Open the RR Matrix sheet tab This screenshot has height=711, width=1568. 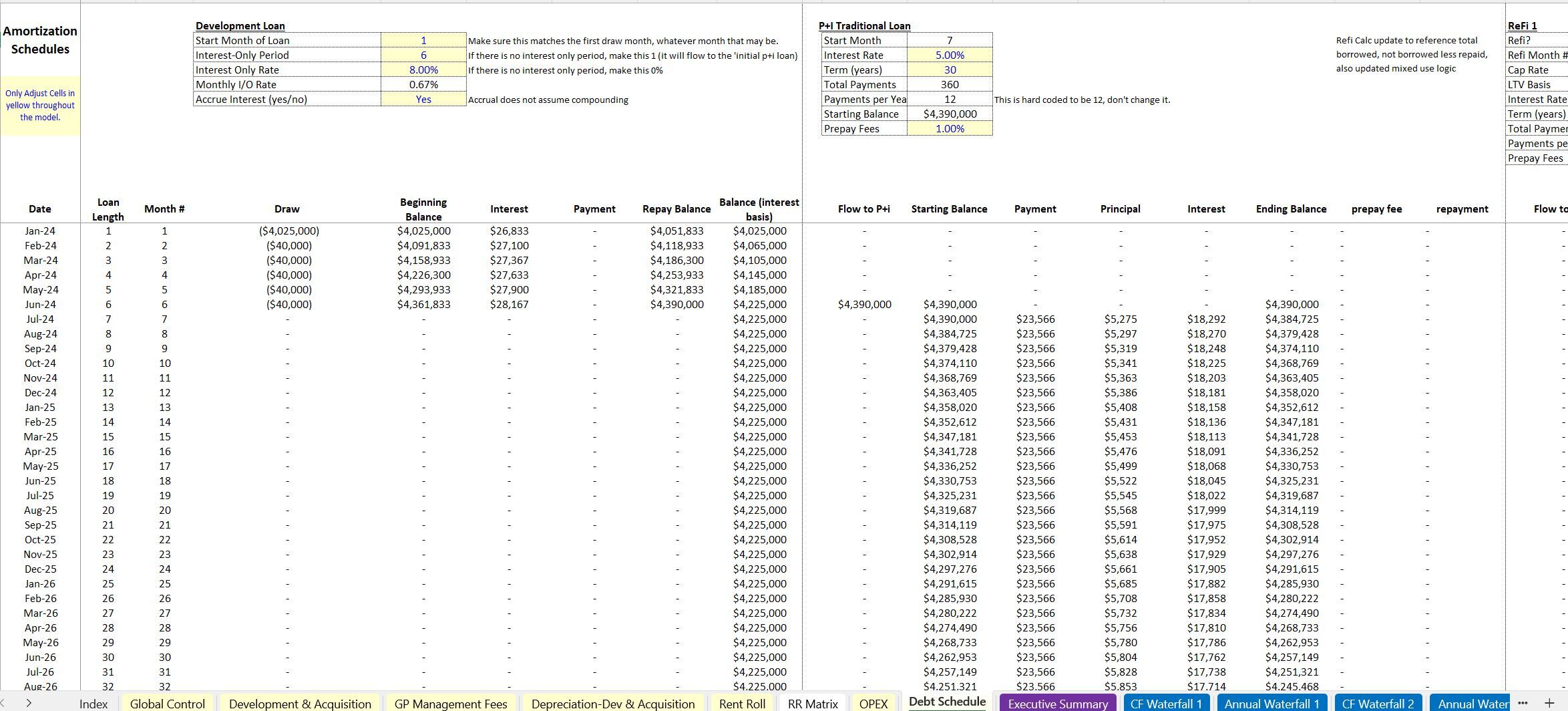coord(813,704)
